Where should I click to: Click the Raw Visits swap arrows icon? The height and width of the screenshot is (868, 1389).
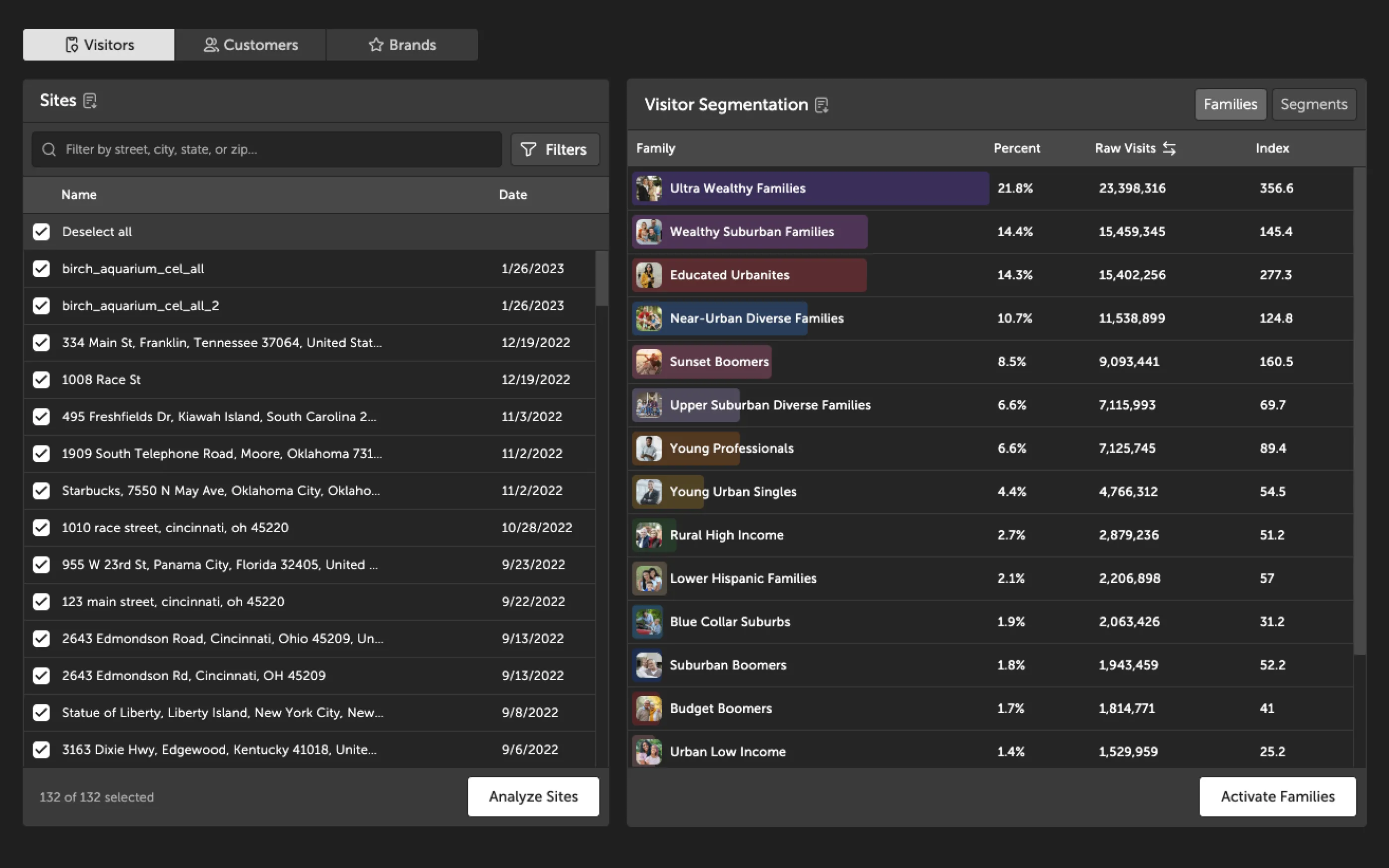coord(1169,148)
